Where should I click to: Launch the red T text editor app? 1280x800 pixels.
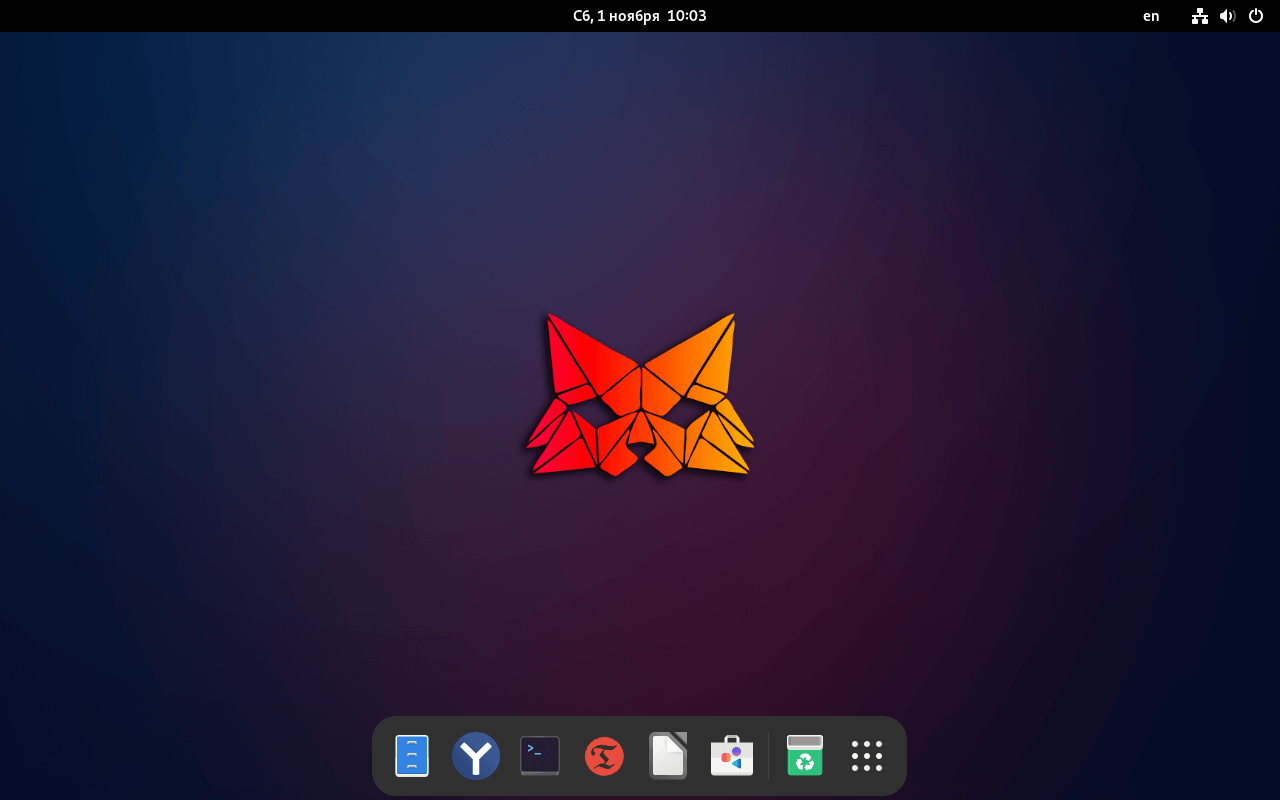[604, 756]
